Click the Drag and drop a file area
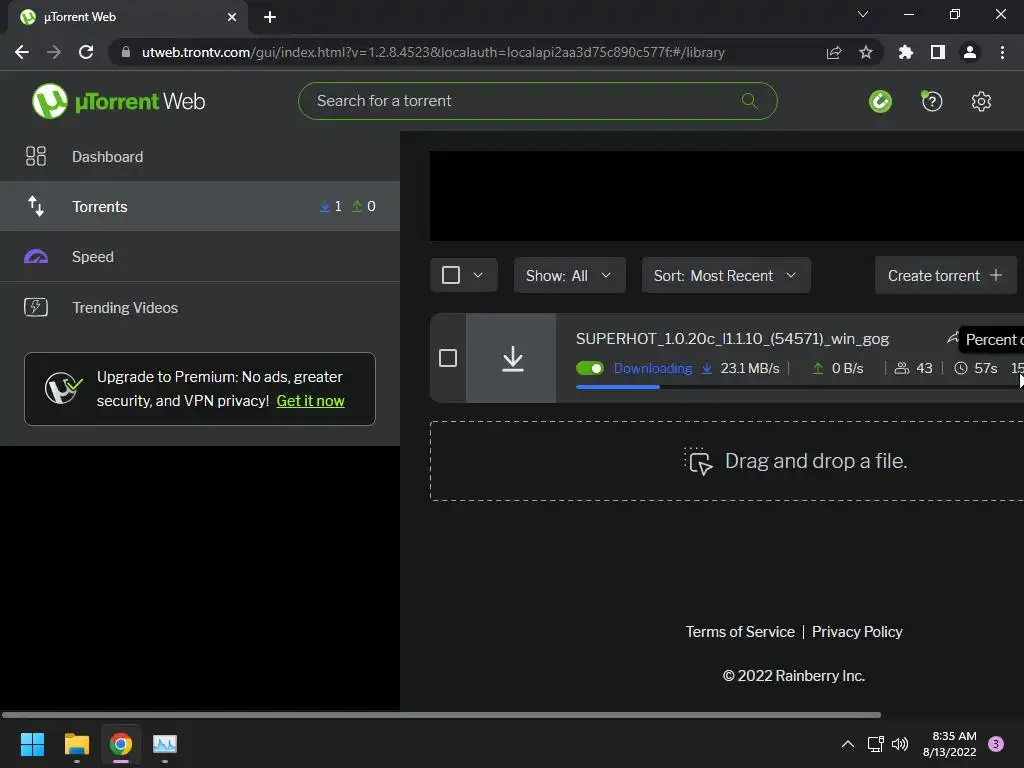Screen dimensions: 1024x768 tap(727, 461)
